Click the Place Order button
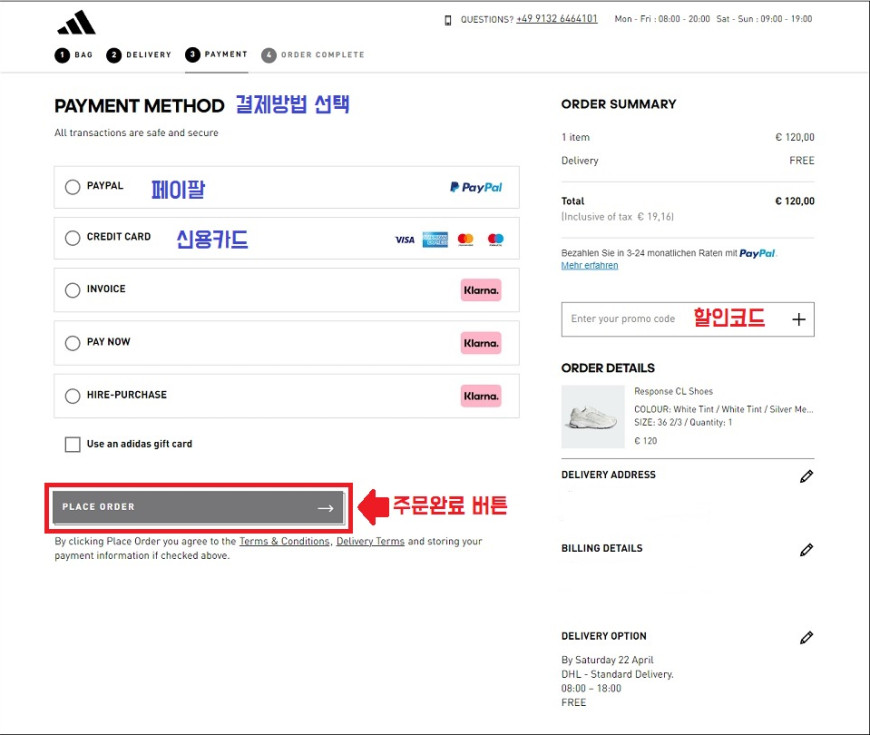Viewport: 870px width, 735px height. (x=198, y=507)
